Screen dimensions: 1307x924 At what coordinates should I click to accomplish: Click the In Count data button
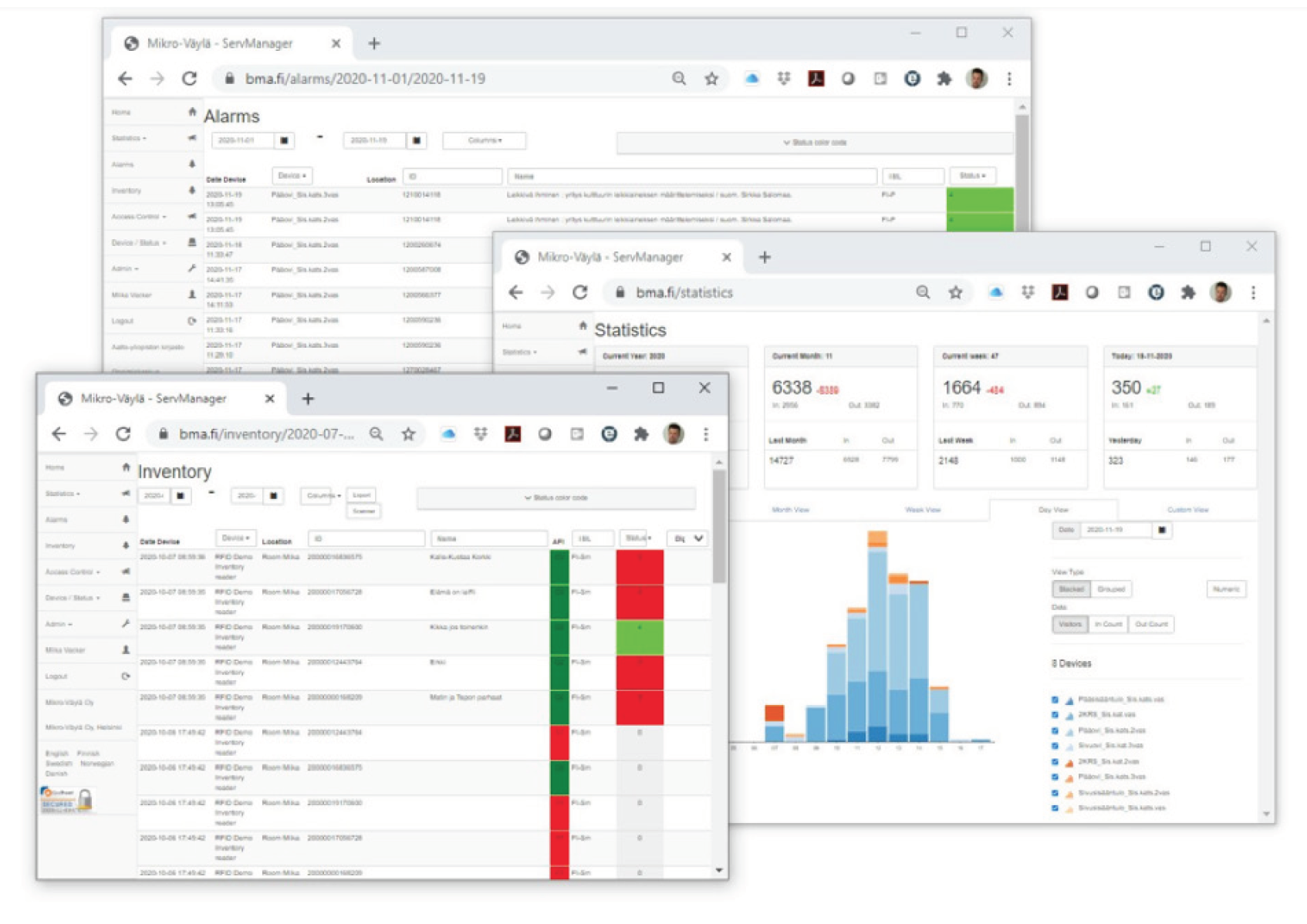[1108, 624]
